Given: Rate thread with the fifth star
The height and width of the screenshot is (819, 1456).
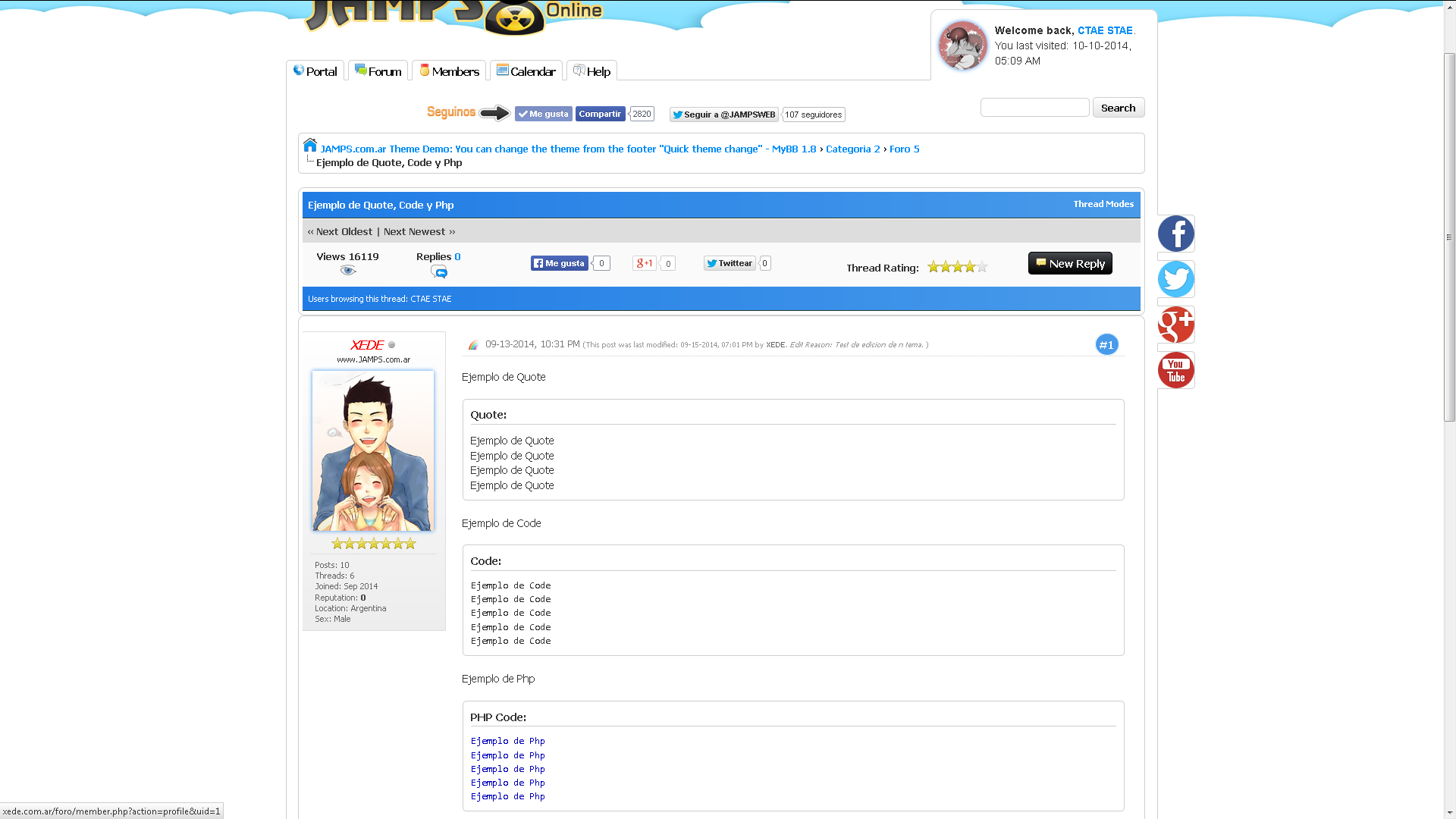Looking at the screenshot, I should tap(982, 267).
